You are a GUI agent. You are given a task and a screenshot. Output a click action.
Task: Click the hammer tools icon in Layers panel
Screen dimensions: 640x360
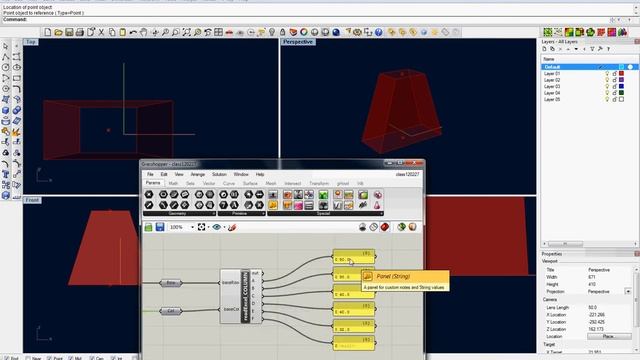pos(600,49)
